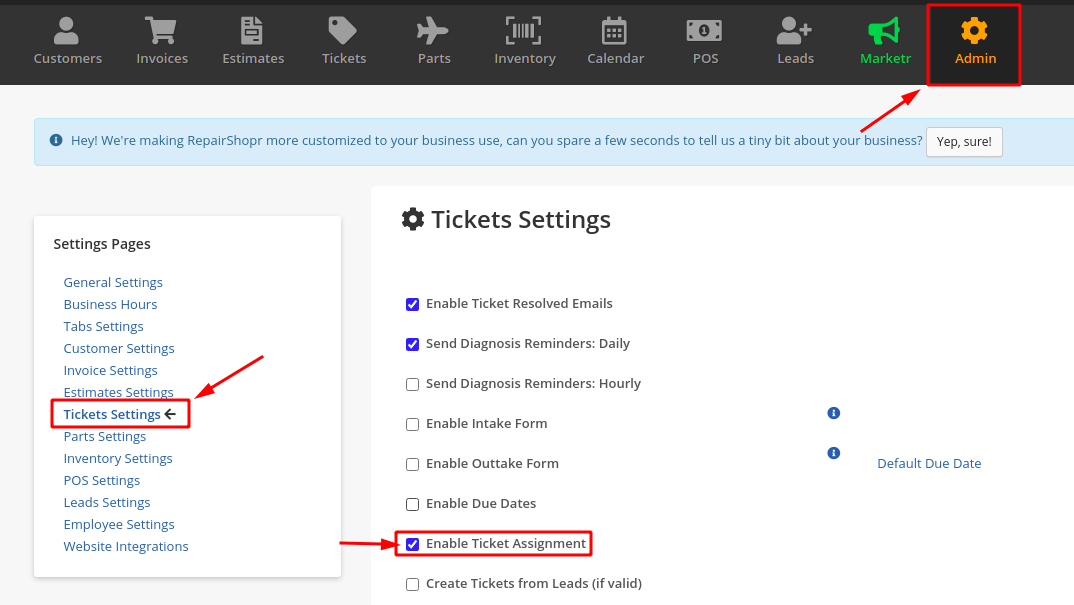Click the Invoices shopping cart icon
Screen dimensions: 1074x605
click(161, 31)
